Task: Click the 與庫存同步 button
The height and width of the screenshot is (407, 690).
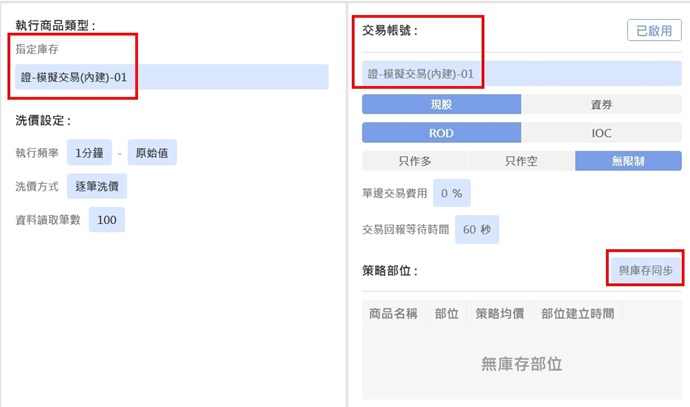Action: (x=645, y=270)
